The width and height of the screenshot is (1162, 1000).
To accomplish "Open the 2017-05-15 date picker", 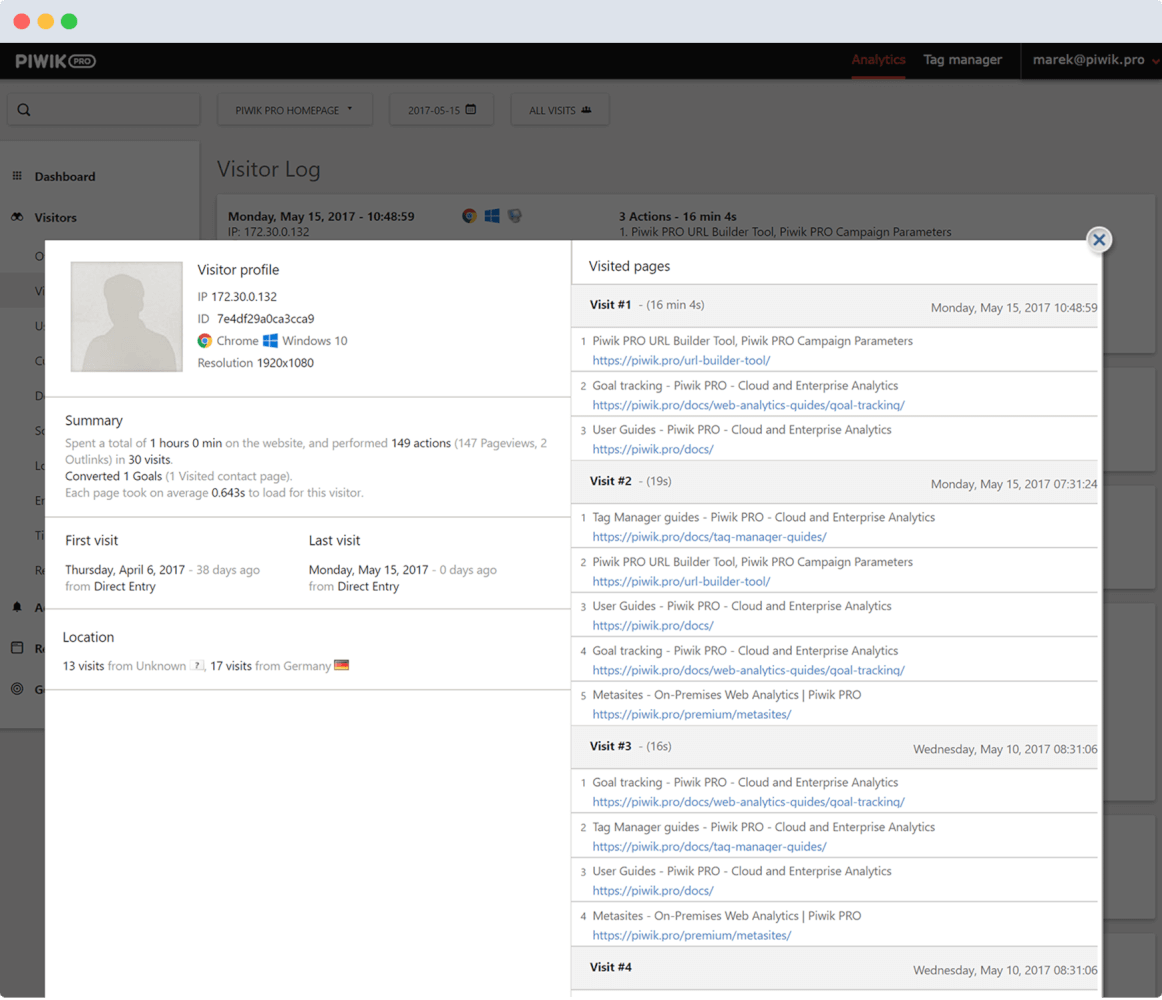I will tap(442, 110).
